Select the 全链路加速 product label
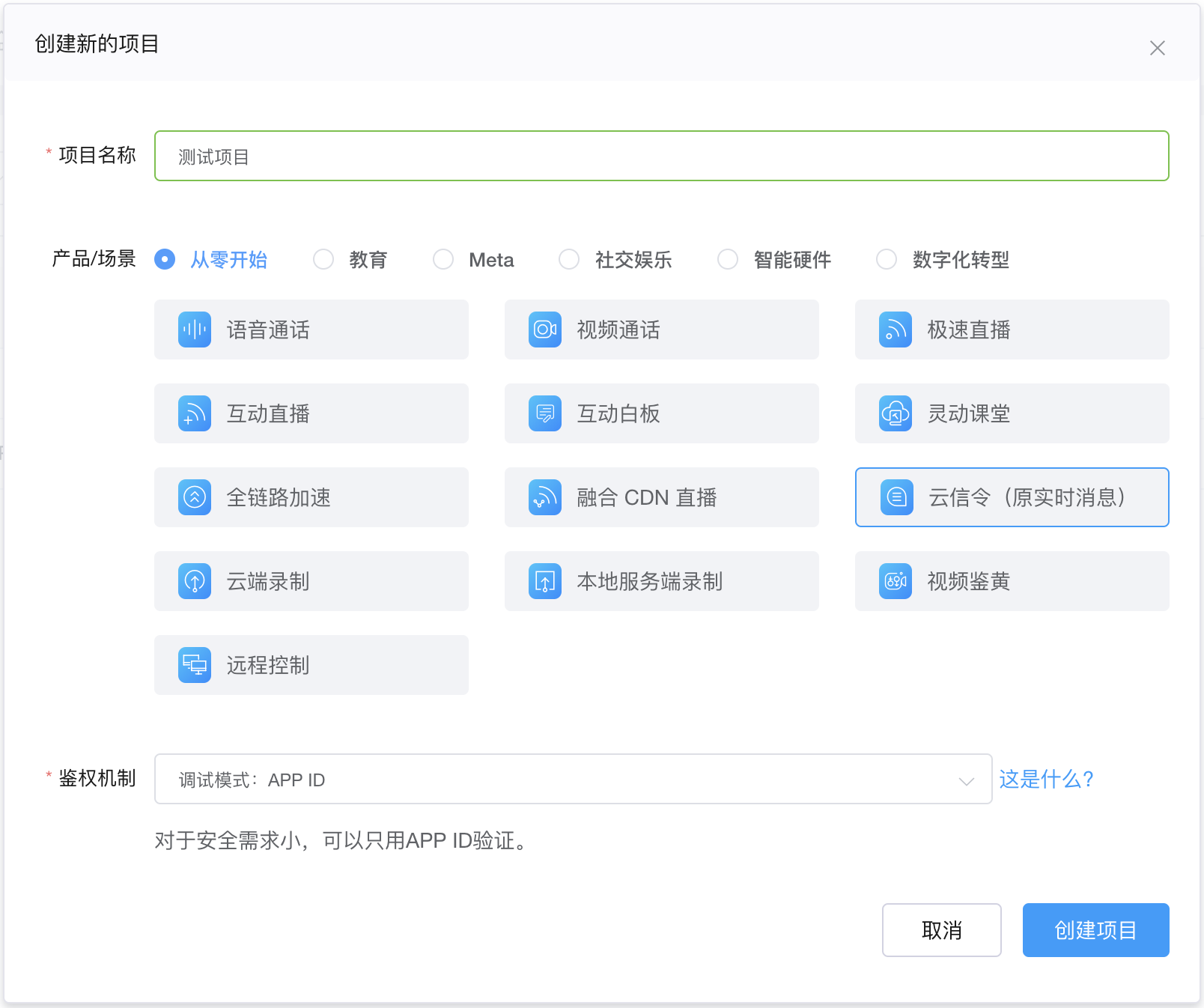1204x1008 pixels. click(x=279, y=498)
